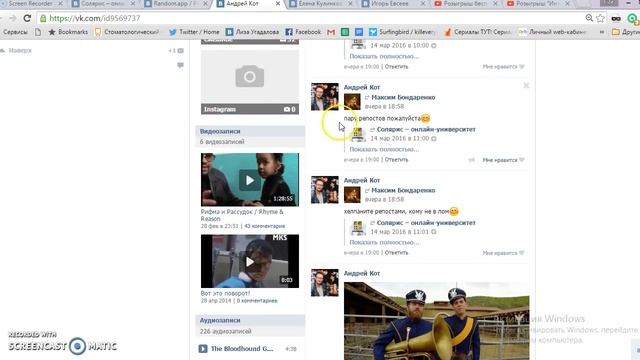Click the Сервисы apps bookmark
The image size is (640, 360).
tap(15, 32)
